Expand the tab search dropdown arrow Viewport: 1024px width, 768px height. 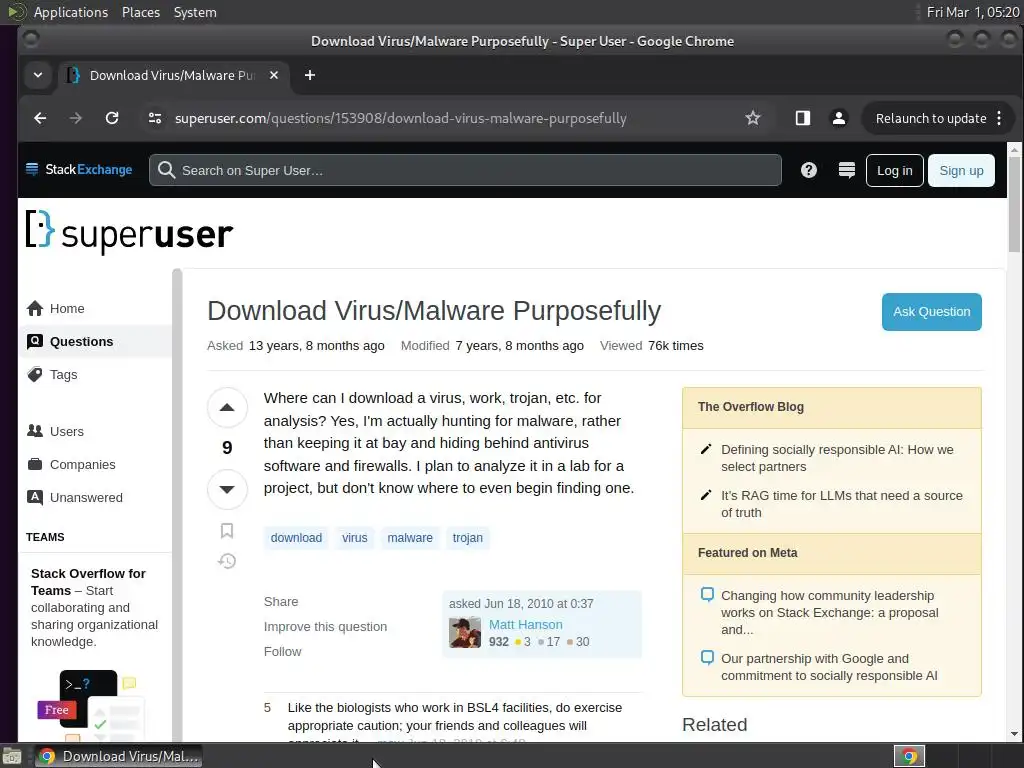(x=38, y=75)
